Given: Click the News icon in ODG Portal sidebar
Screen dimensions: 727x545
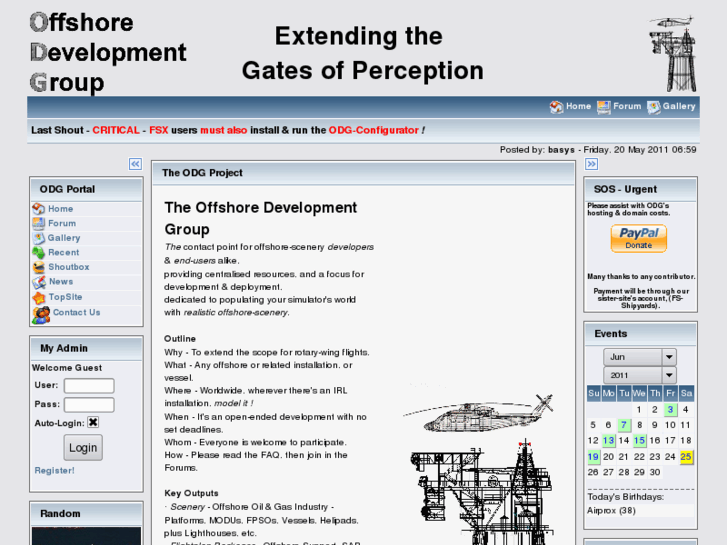Looking at the screenshot, I should click(x=38, y=282).
